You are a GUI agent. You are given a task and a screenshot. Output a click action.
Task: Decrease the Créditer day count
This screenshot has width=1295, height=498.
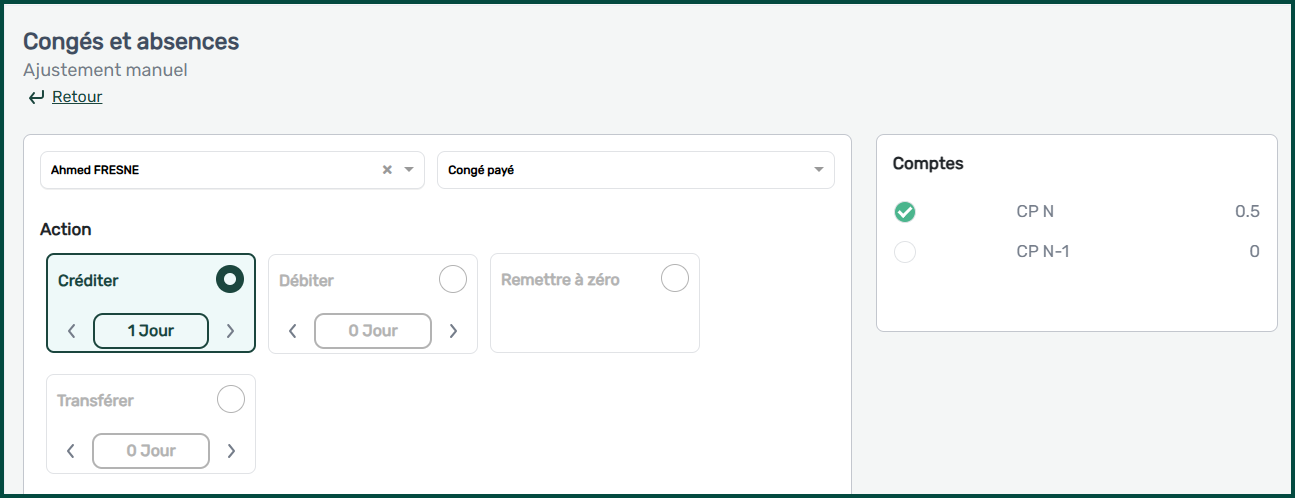tap(71, 331)
